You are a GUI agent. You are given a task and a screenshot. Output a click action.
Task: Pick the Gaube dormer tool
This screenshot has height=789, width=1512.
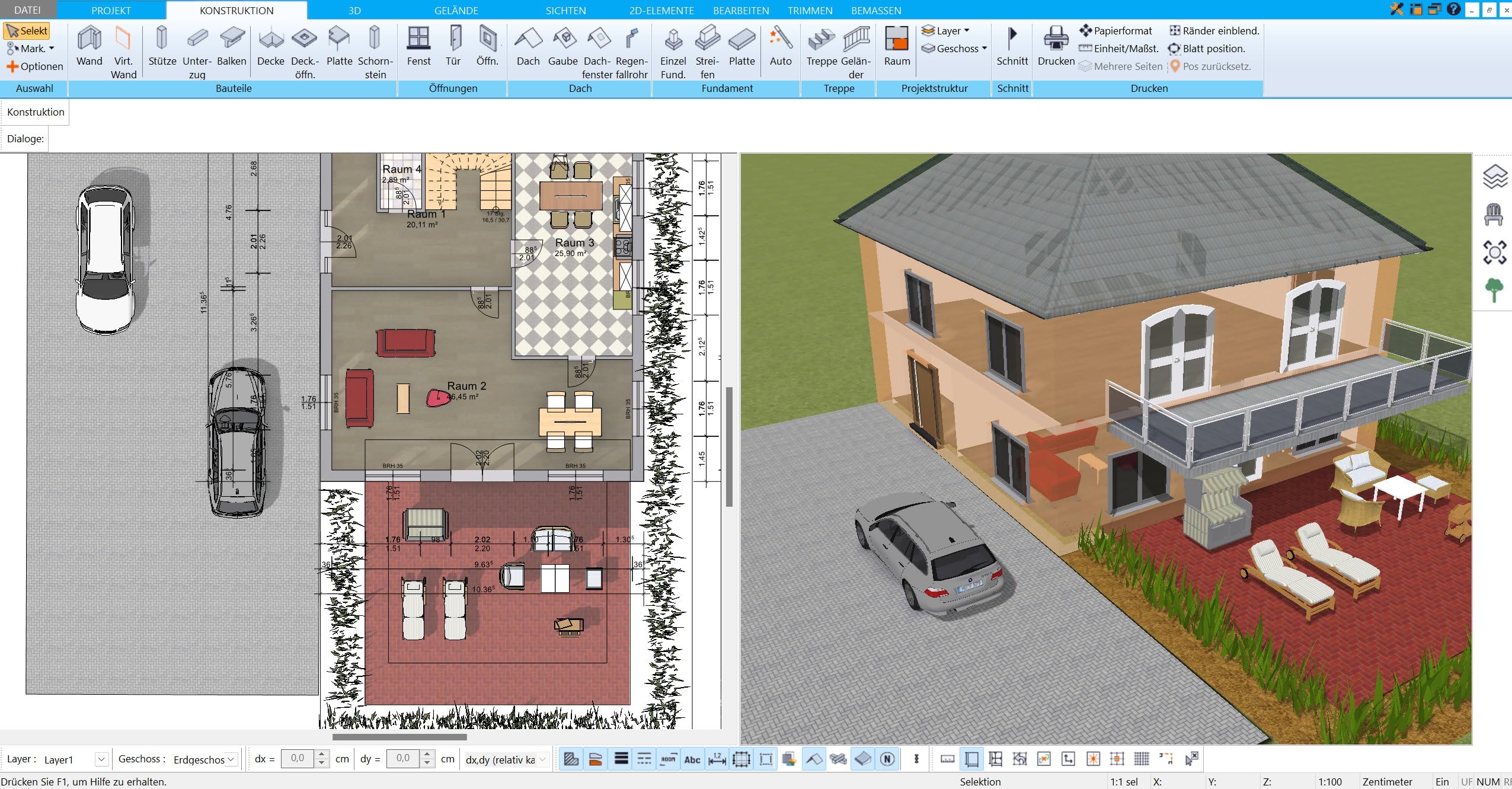coord(562,46)
